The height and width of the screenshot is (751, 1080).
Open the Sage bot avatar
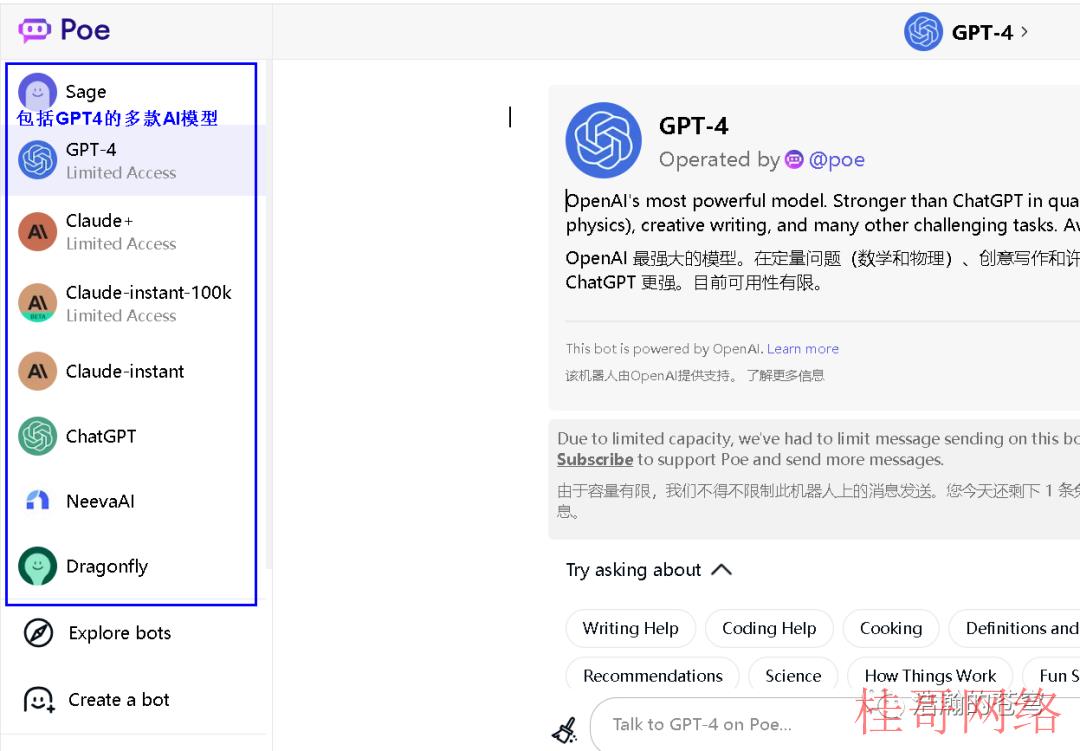point(37,92)
